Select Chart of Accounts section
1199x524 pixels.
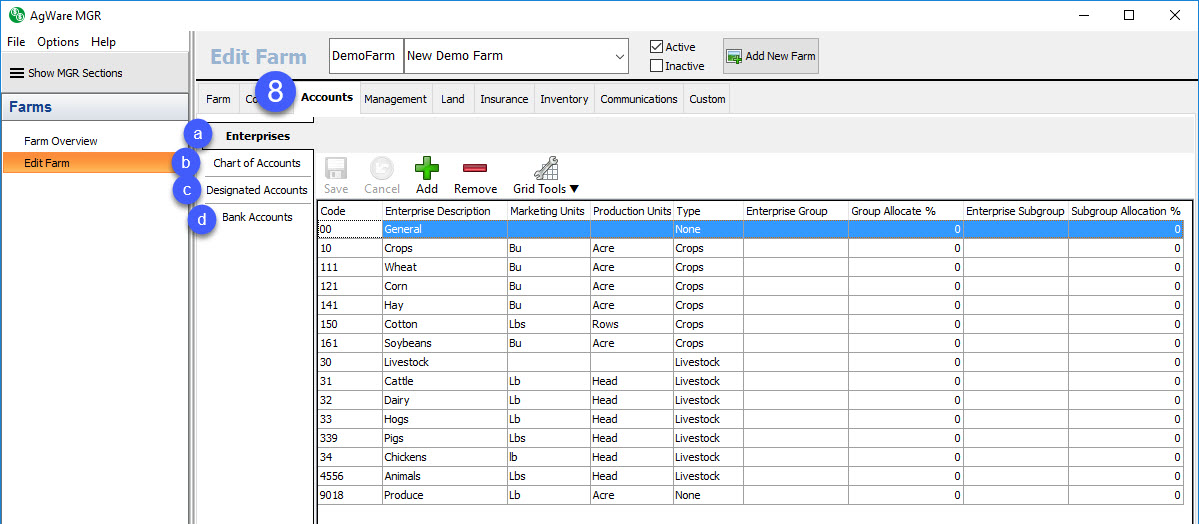pyautogui.click(x=257, y=163)
